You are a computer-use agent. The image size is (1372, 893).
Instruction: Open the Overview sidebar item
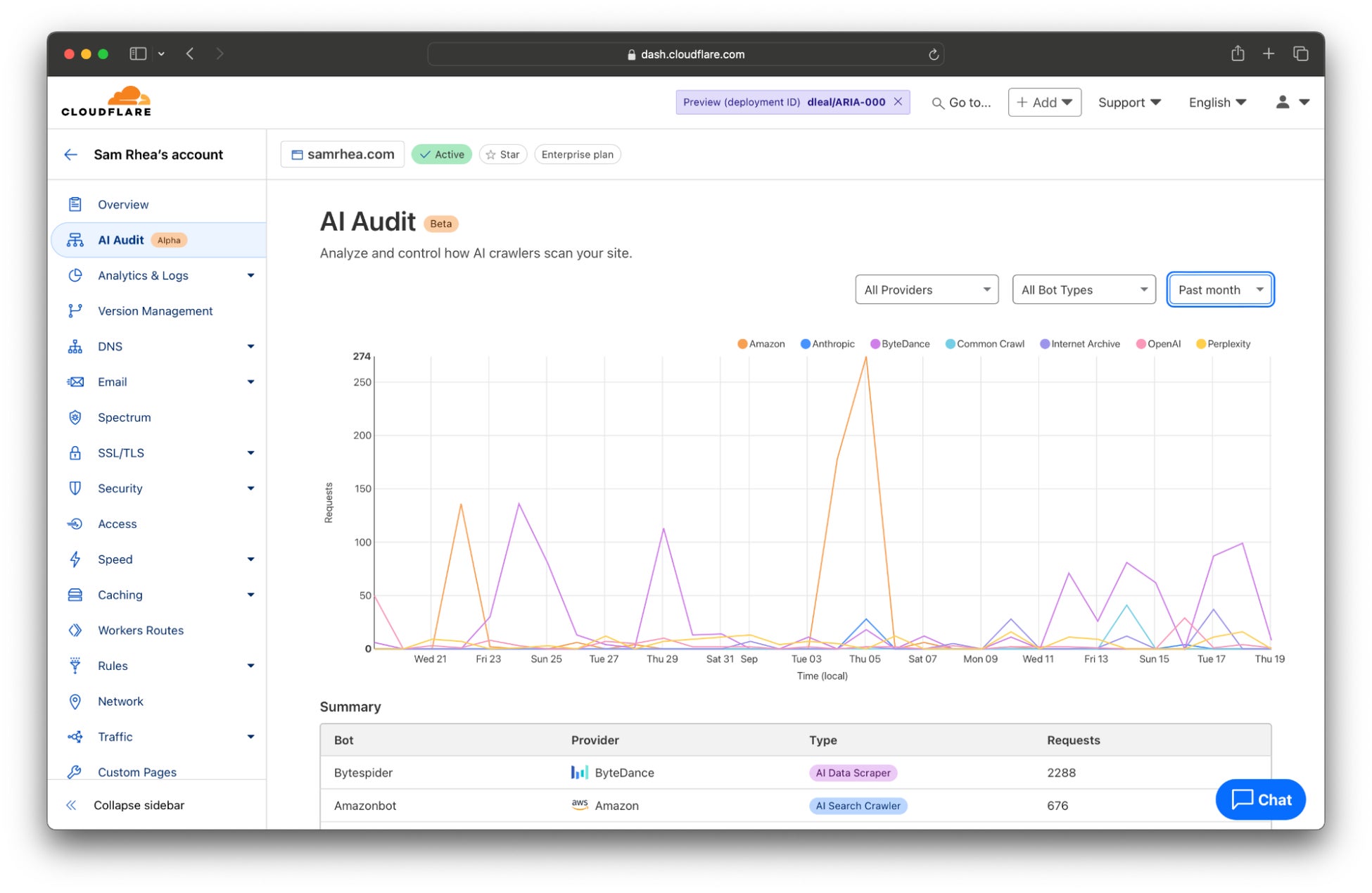[123, 205]
